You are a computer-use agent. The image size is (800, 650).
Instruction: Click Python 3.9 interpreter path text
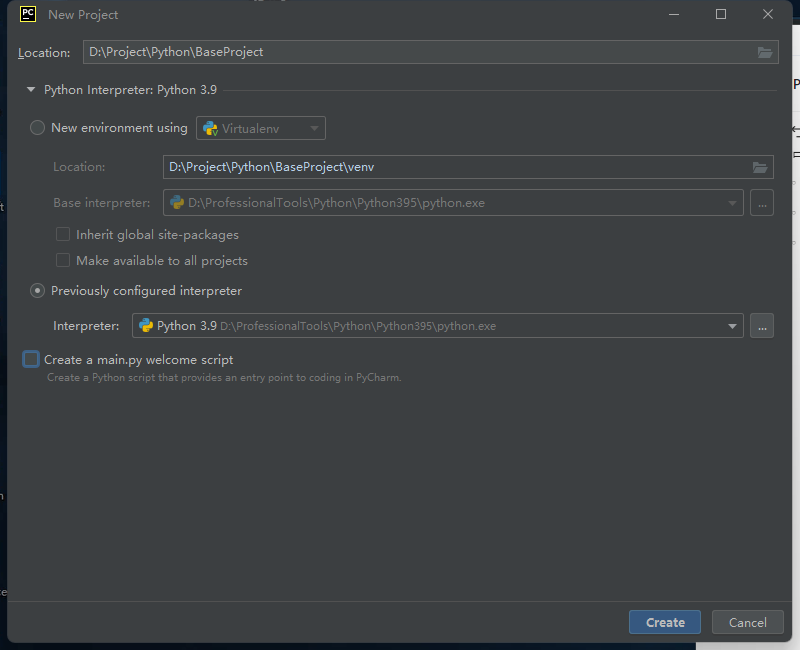coord(358,327)
